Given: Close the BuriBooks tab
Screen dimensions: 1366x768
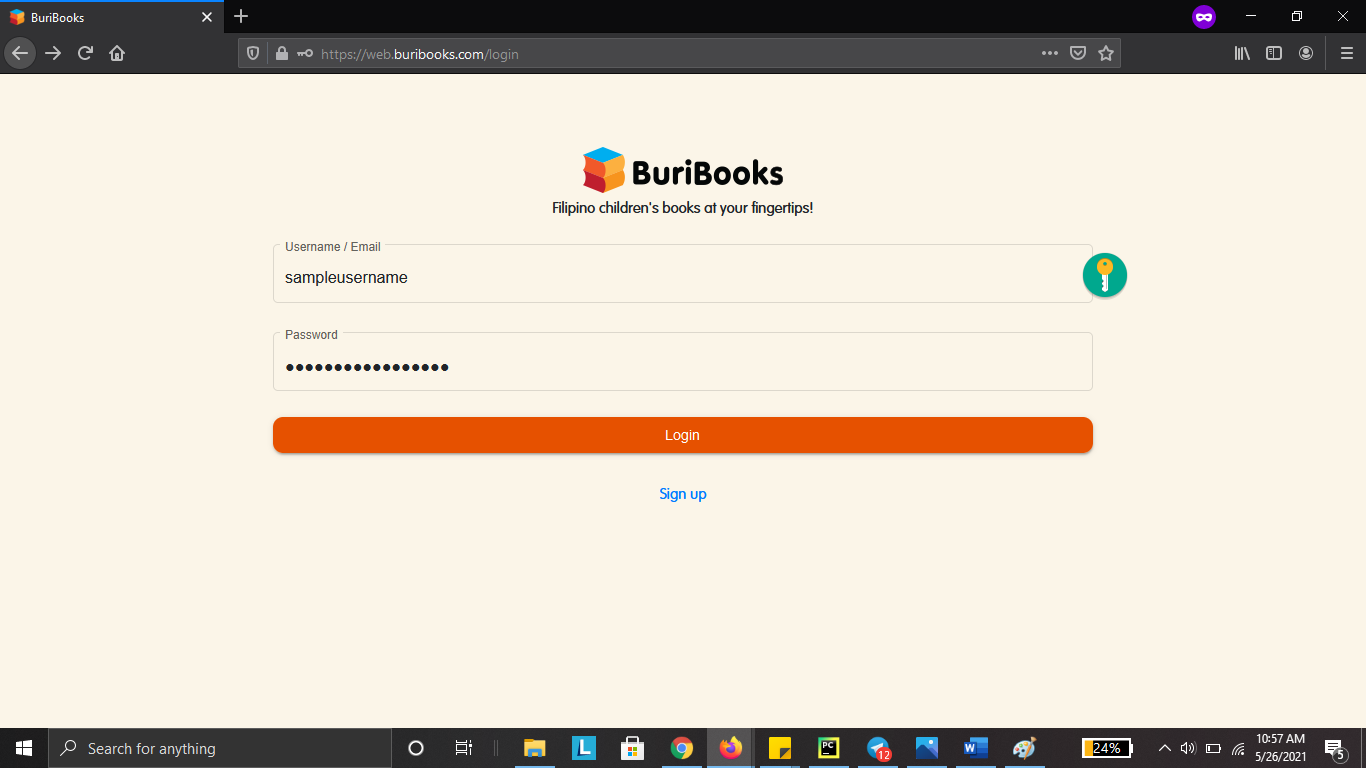Looking at the screenshot, I should click(x=206, y=17).
